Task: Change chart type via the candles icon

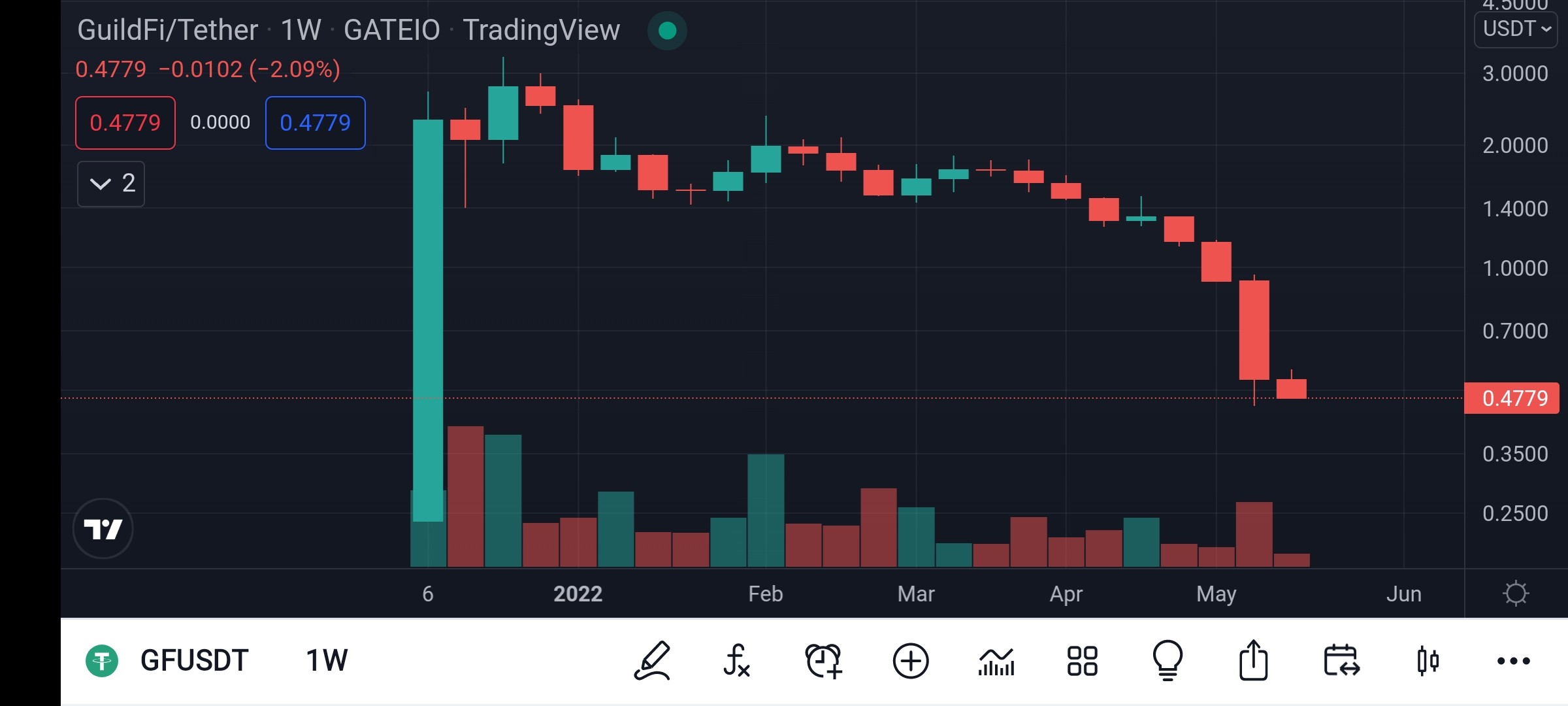Action: (x=1428, y=661)
